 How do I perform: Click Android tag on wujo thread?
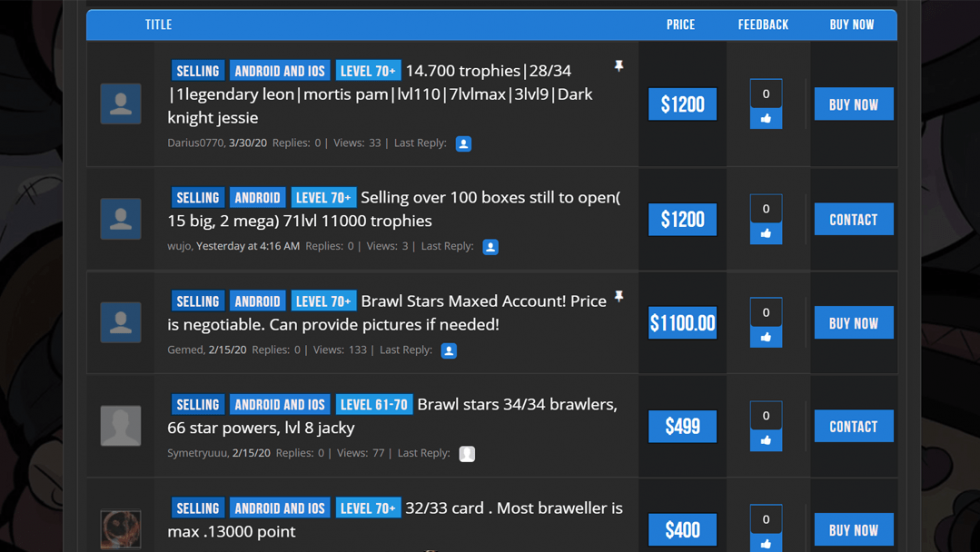click(x=258, y=198)
